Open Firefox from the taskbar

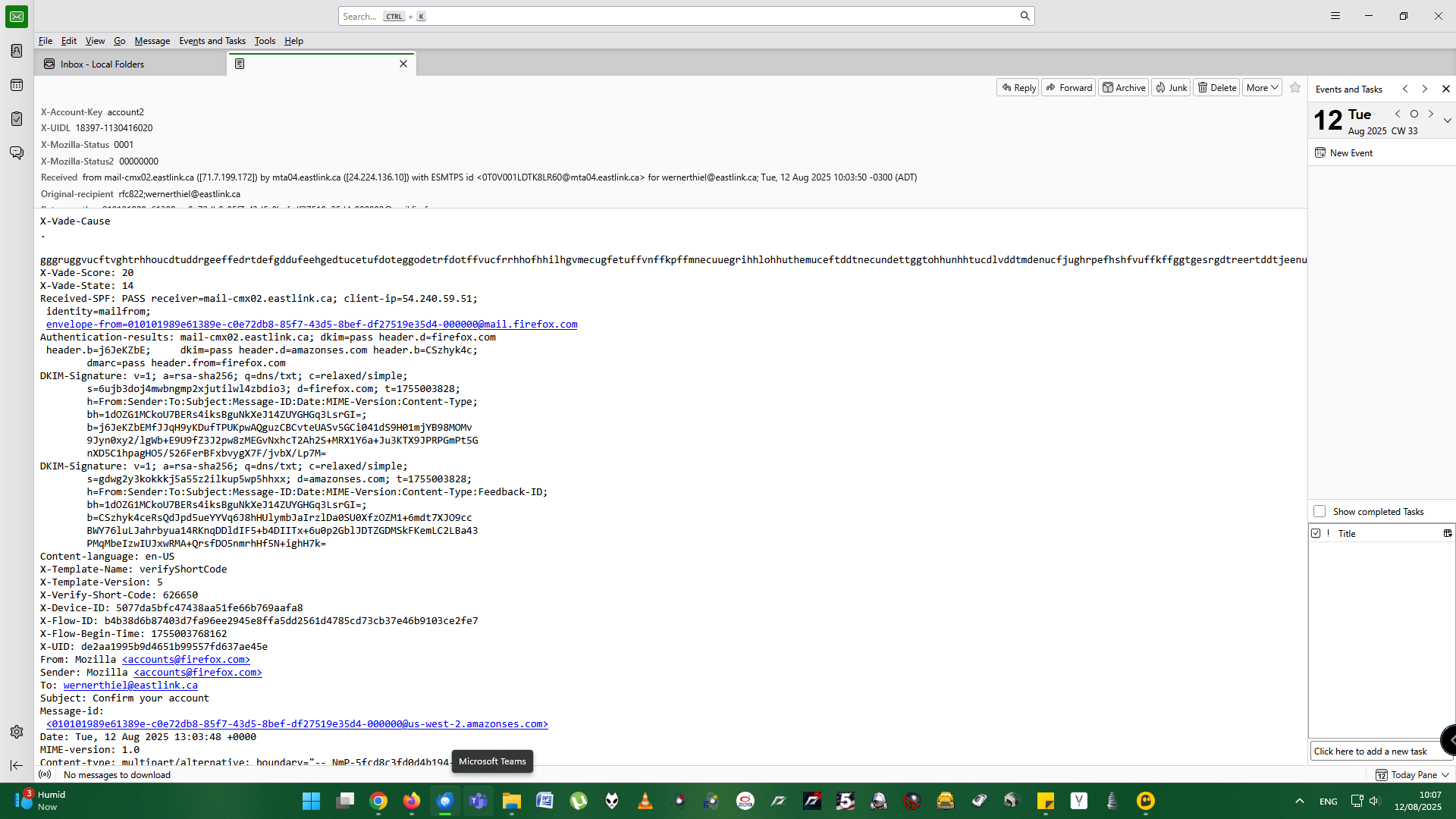[x=411, y=801]
